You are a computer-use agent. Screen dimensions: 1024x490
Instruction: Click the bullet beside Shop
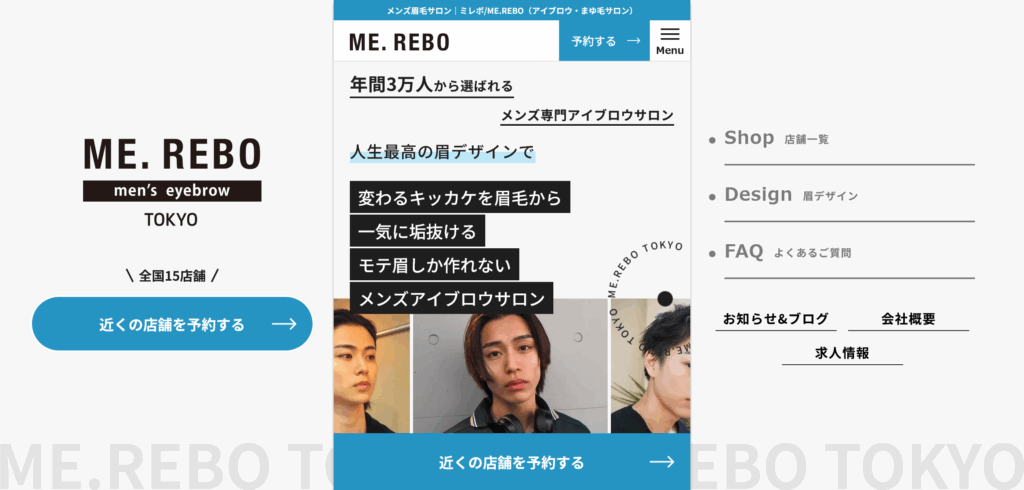[712, 140]
